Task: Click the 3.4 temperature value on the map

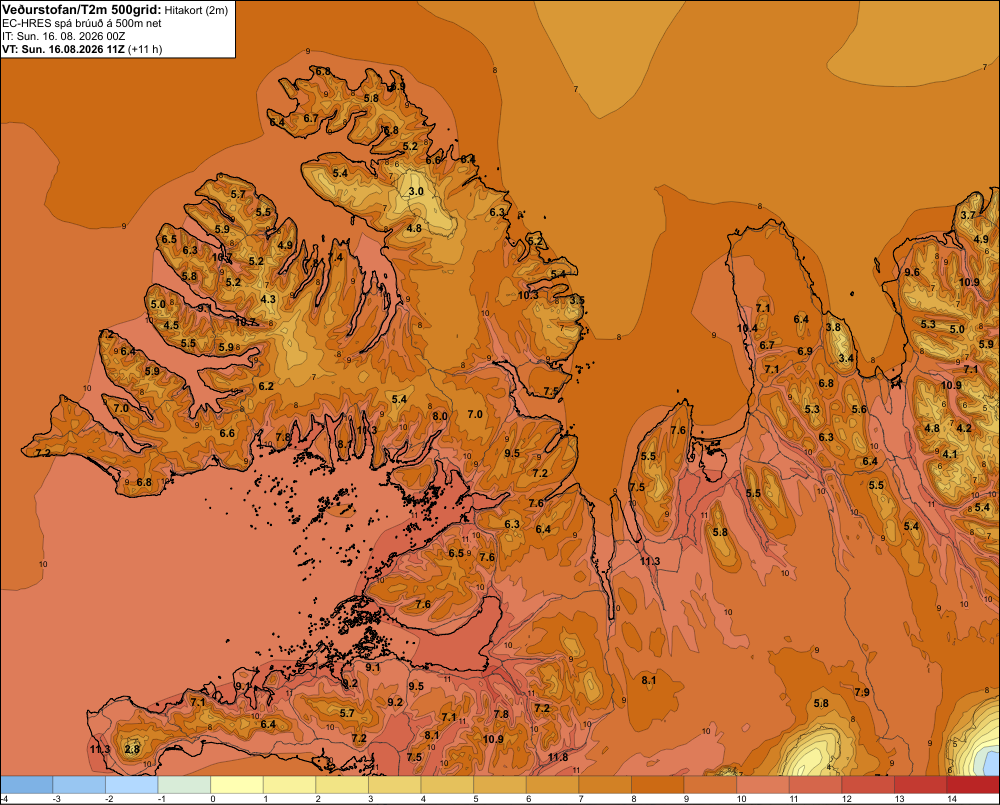Action: [846, 358]
